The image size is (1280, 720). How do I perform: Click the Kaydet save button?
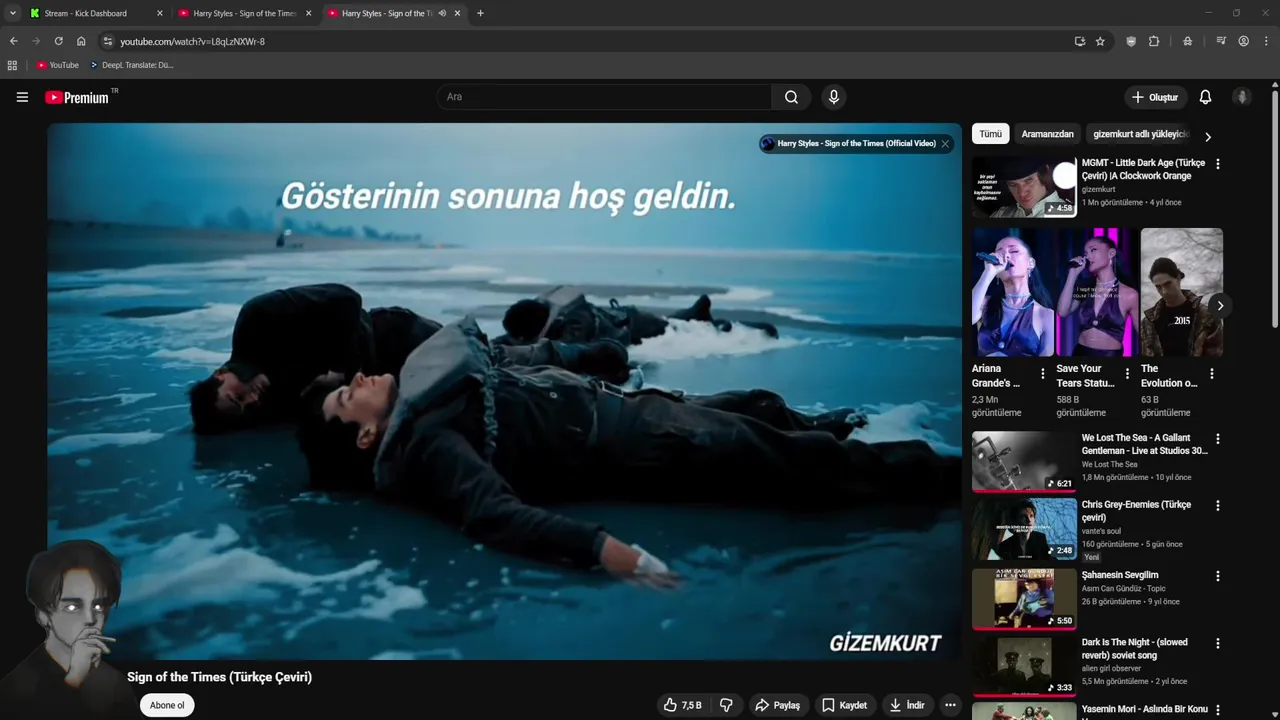coord(845,705)
